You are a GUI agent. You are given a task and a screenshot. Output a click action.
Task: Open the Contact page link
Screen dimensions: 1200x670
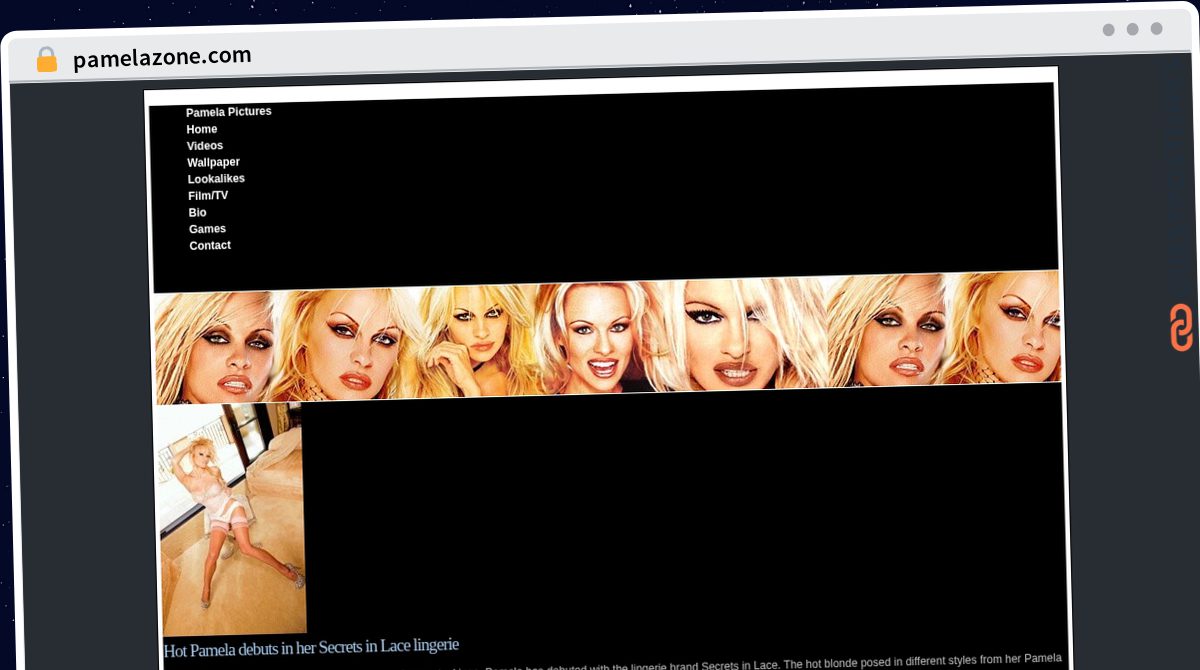click(210, 246)
